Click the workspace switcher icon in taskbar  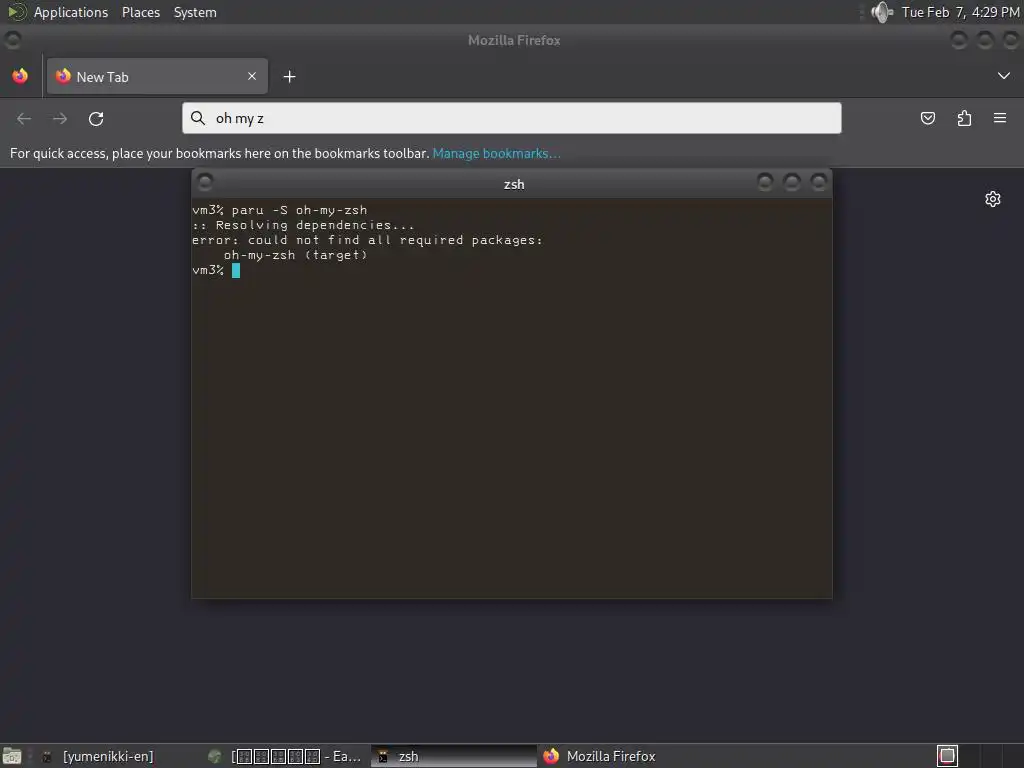click(947, 756)
